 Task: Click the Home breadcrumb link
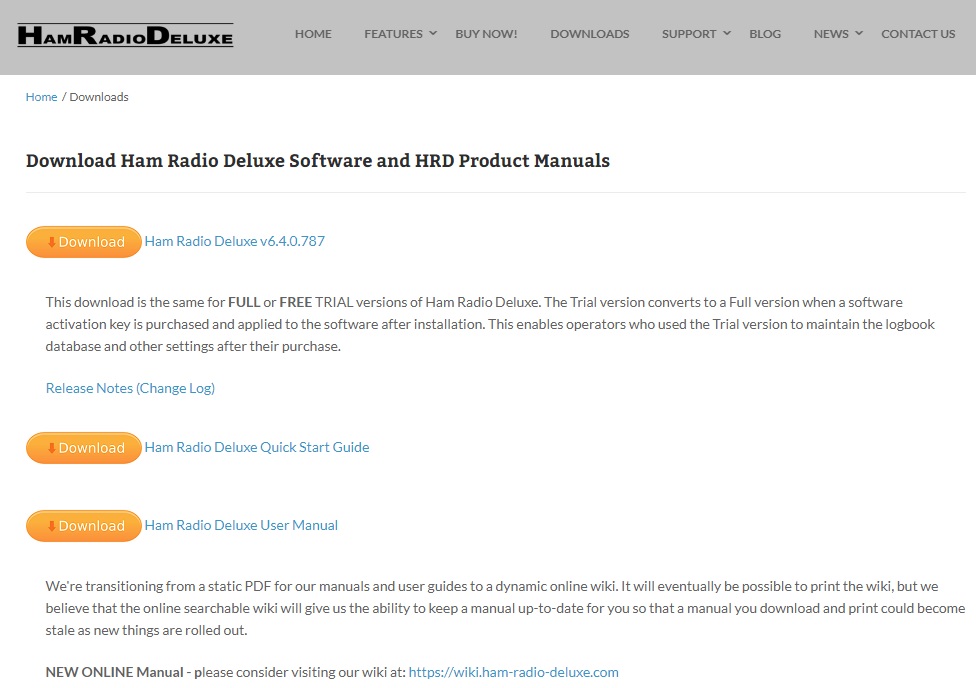click(x=41, y=97)
